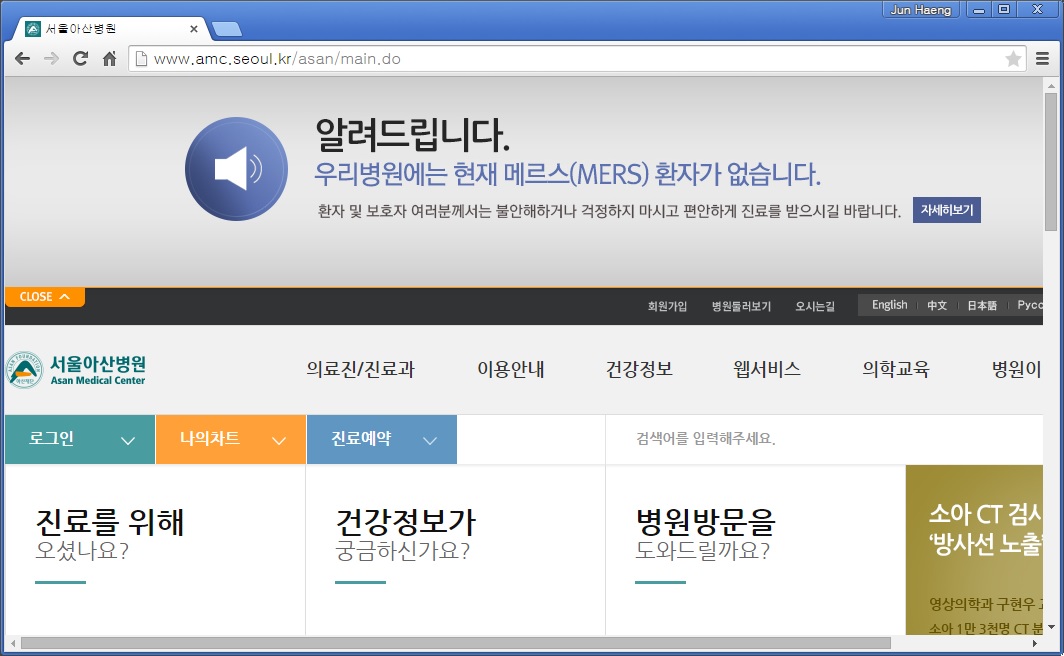1064x656 pixels.
Task: Click the speaker announcement icon
Action: 236,169
